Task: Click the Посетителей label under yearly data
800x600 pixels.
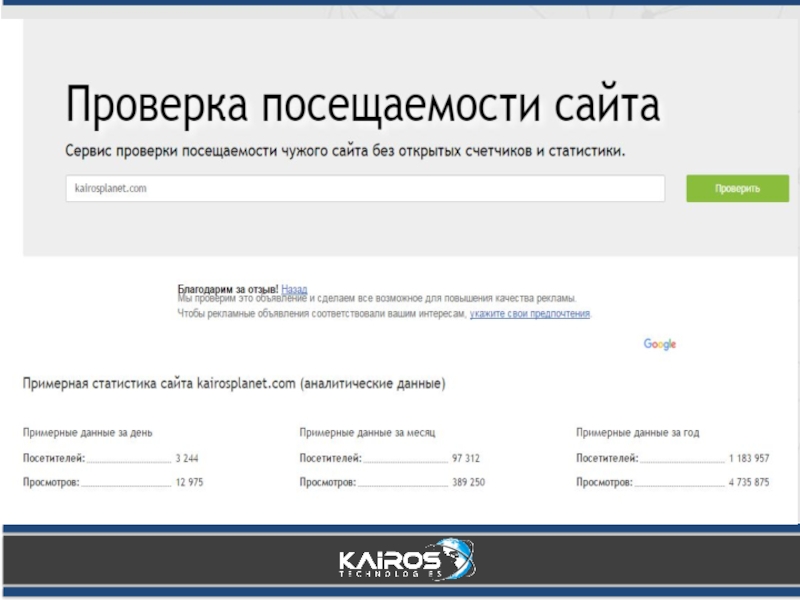Action: (607, 458)
